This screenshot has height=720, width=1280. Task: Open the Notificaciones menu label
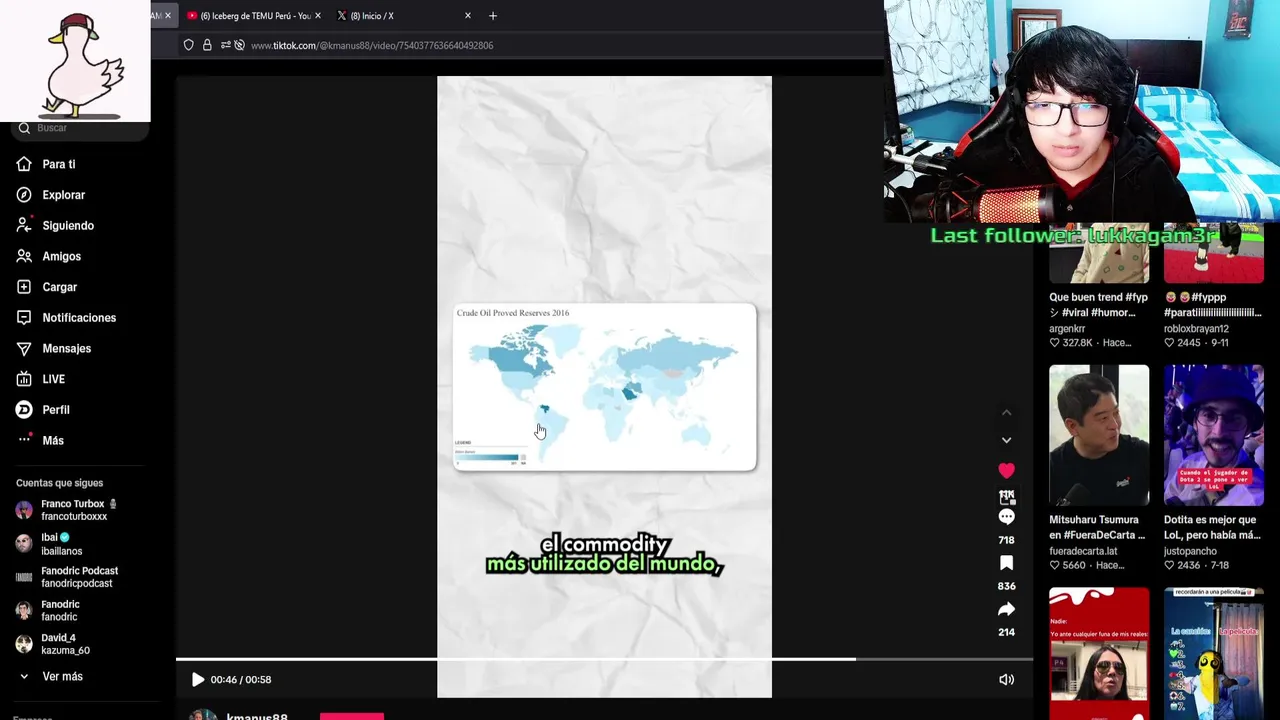79,318
